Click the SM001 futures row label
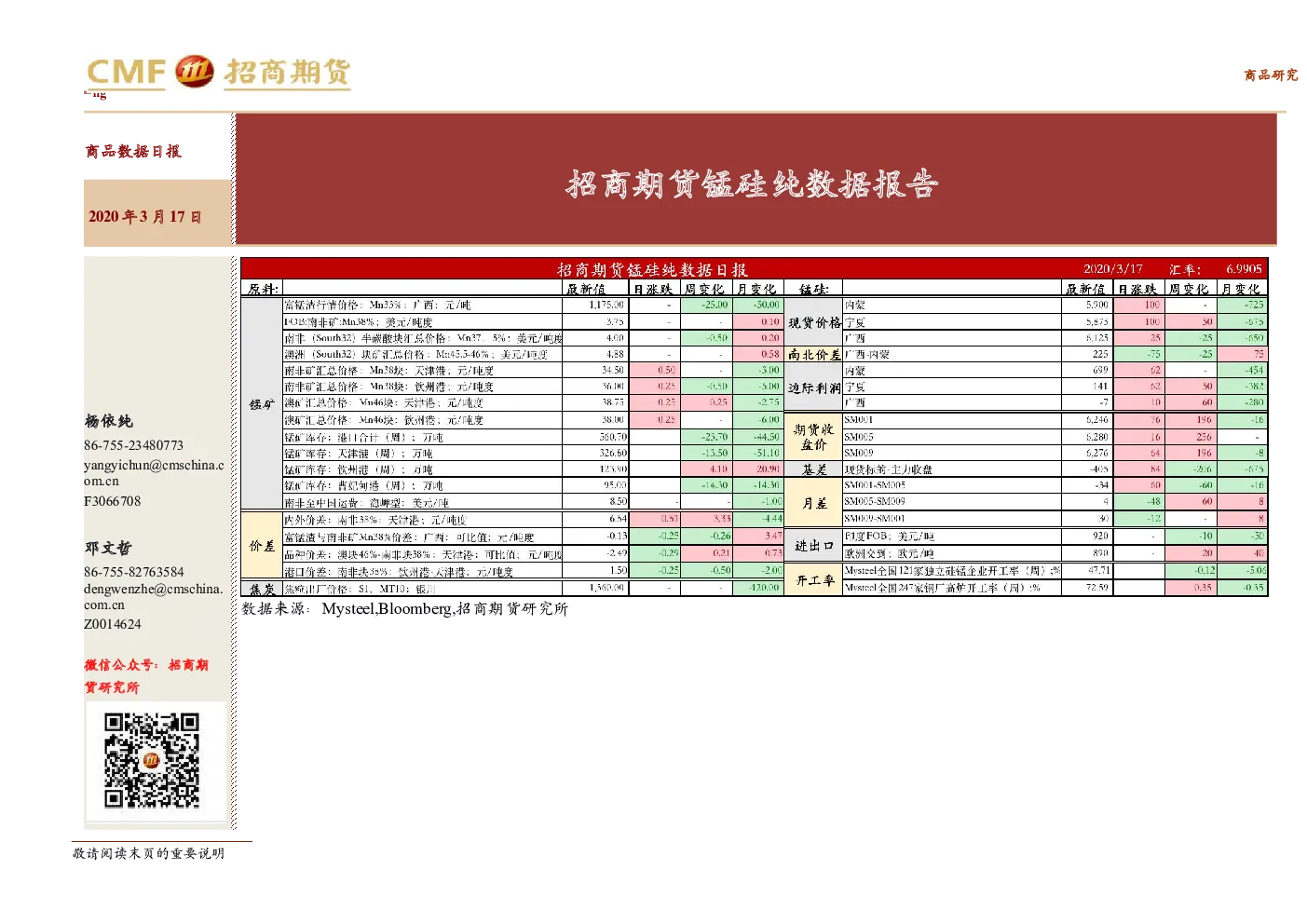Image resolution: width=1307 pixels, height=924 pixels. [x=859, y=420]
